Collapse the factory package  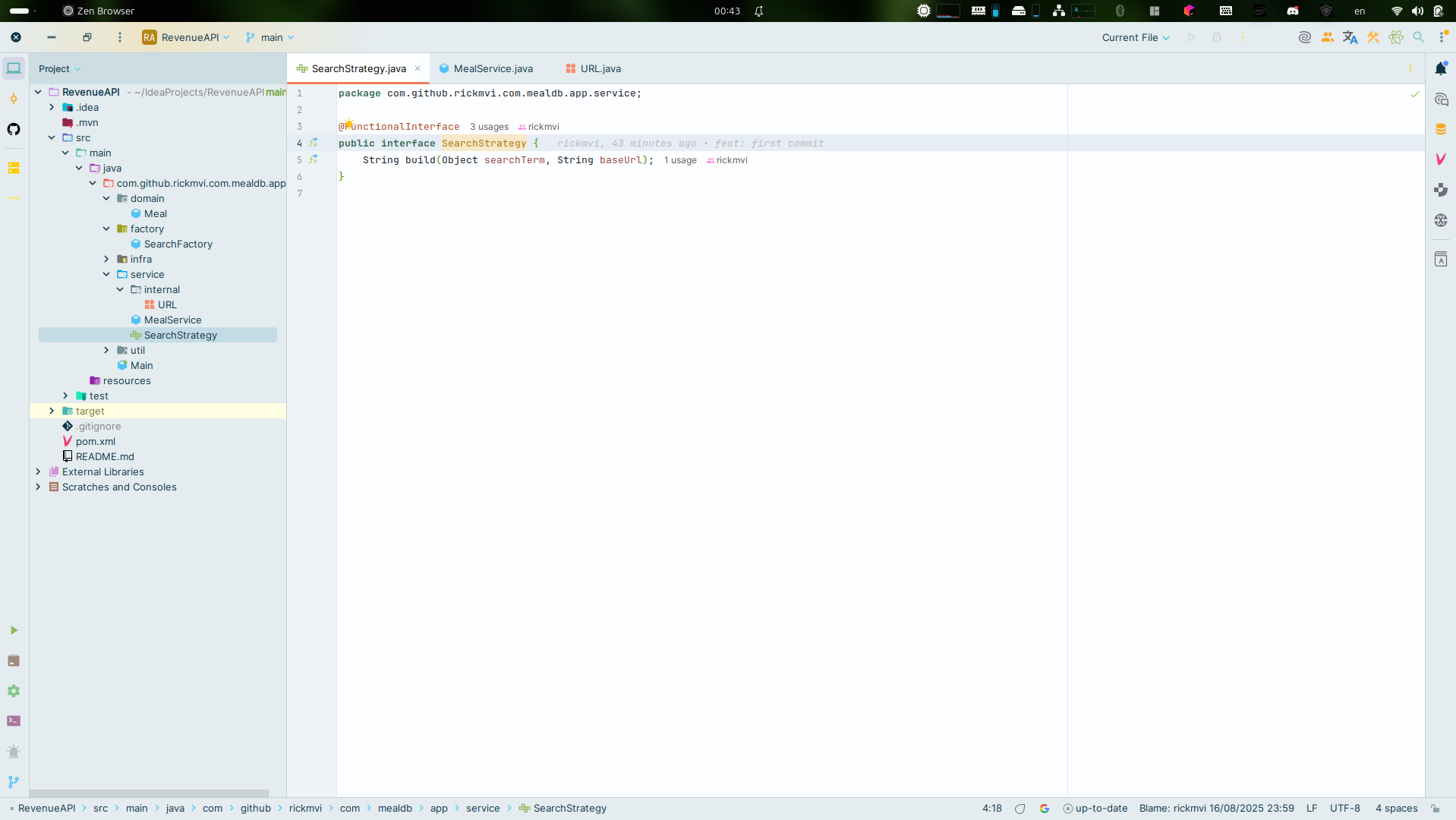[106, 229]
